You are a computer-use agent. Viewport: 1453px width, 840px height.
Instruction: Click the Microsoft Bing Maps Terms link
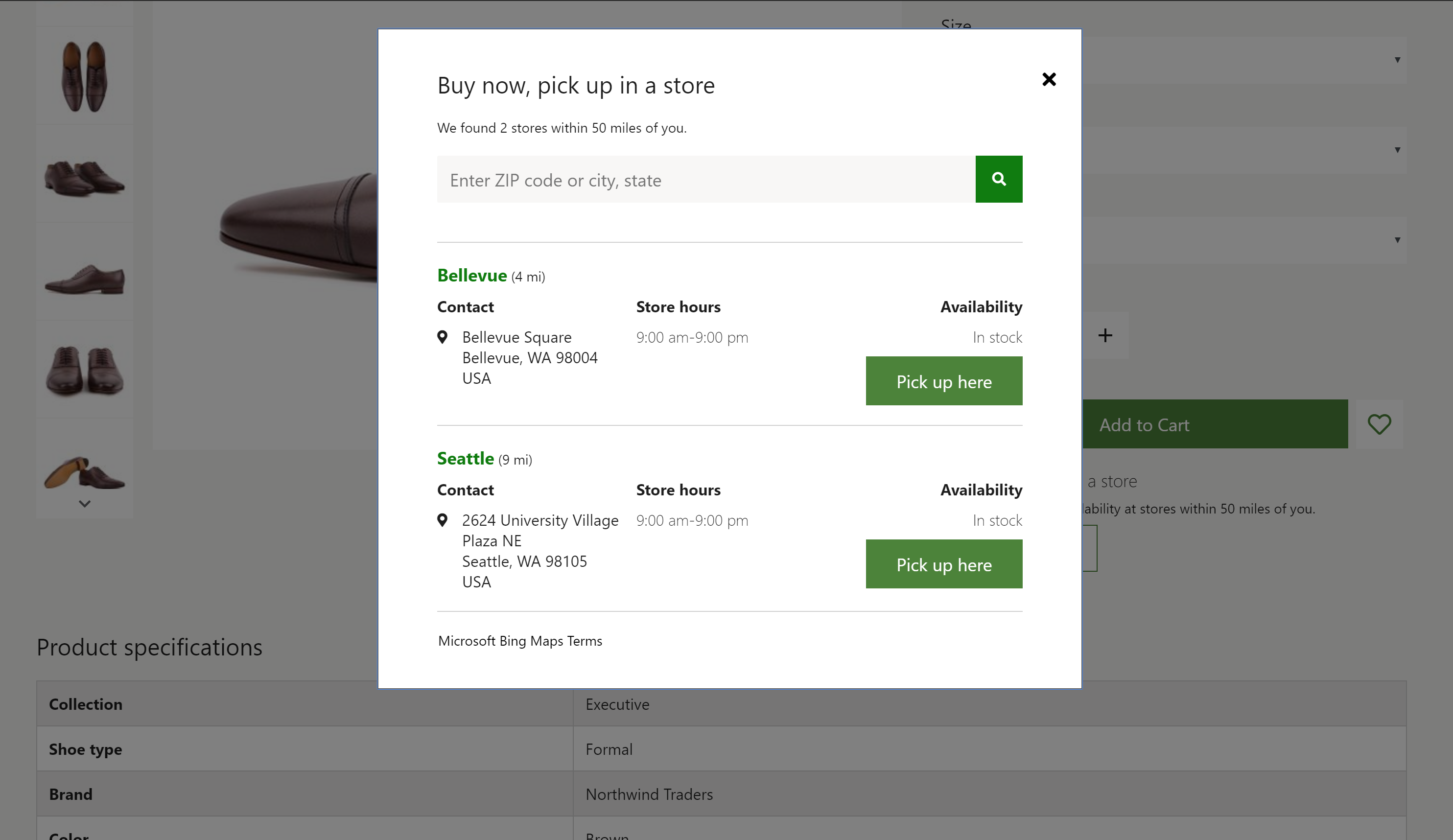(519, 640)
